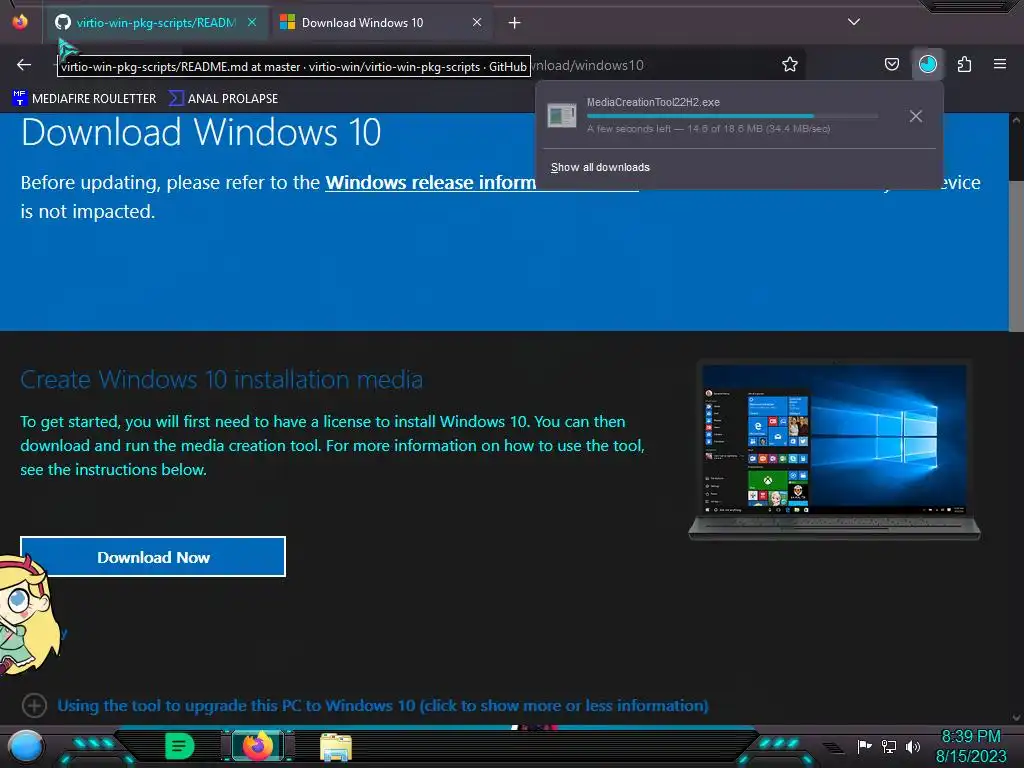Cancel the MediaCreationTool22H2.exe download
The width and height of the screenshot is (1024, 768).
point(916,116)
